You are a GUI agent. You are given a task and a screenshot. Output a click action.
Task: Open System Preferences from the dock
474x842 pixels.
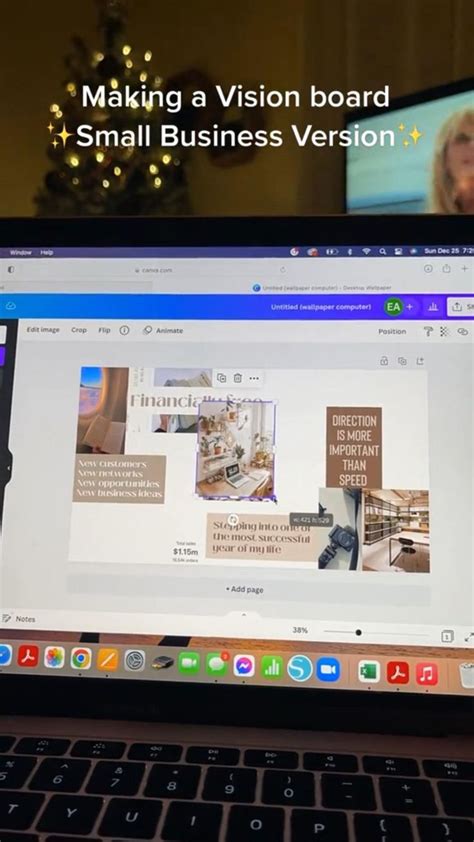135,660
